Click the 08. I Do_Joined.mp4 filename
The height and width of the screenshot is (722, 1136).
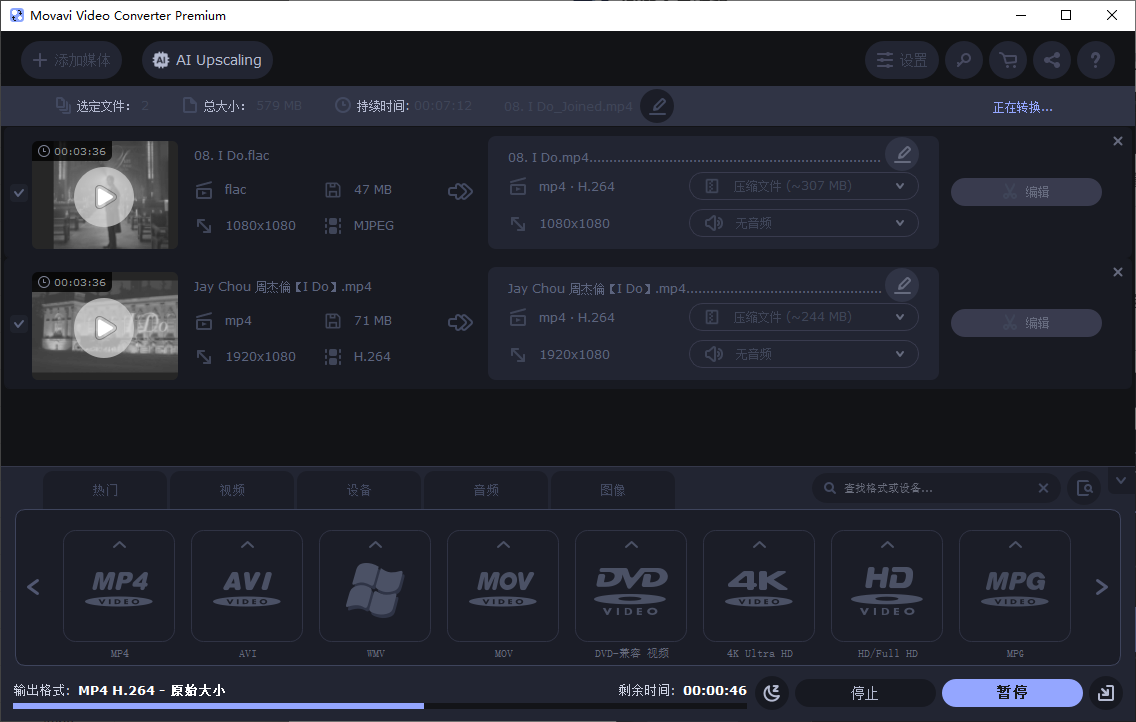[568, 106]
